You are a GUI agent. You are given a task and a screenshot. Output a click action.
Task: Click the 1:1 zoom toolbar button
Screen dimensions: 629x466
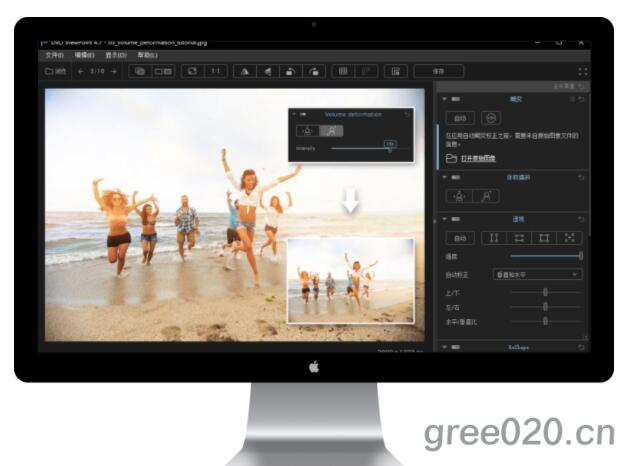(x=215, y=71)
